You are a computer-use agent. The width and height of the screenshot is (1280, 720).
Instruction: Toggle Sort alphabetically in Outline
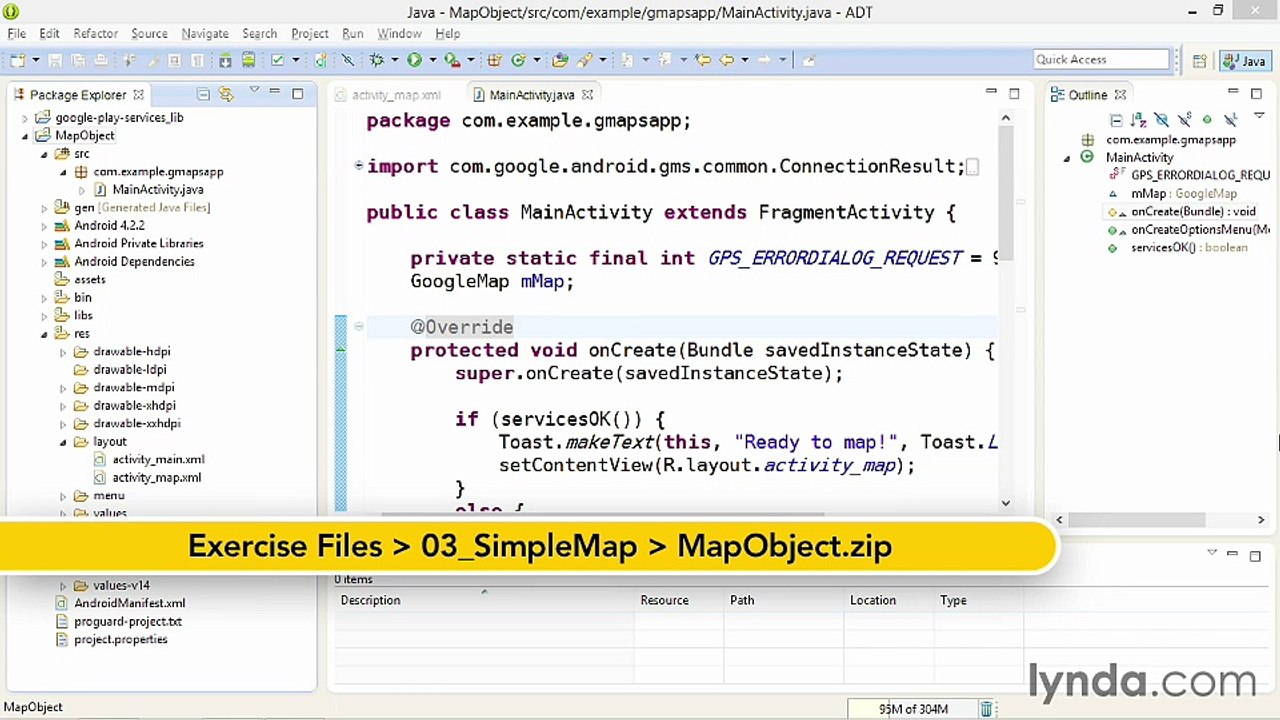tap(1138, 120)
